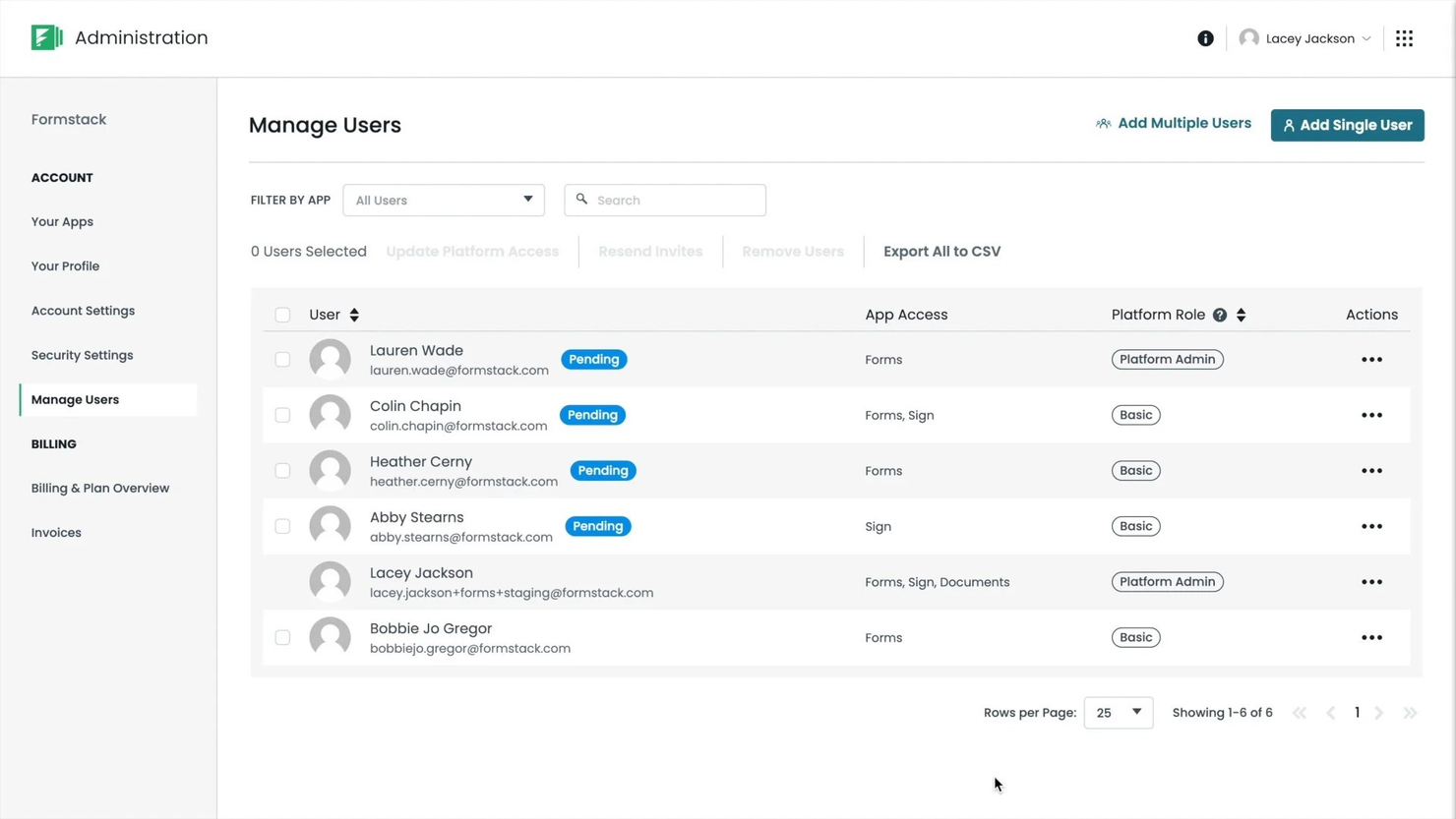
Task: Toggle the User column sort arrows
Action: [x=353, y=315]
